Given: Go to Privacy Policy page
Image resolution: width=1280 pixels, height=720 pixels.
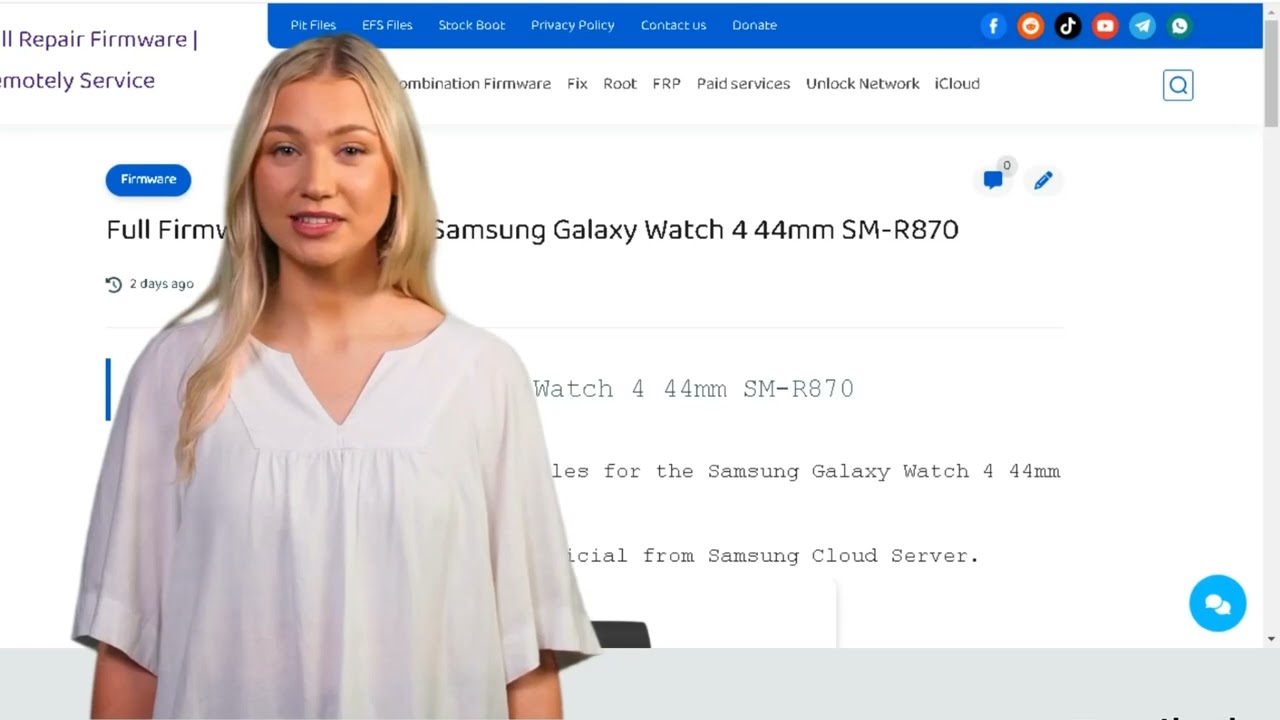Looking at the screenshot, I should tap(572, 25).
